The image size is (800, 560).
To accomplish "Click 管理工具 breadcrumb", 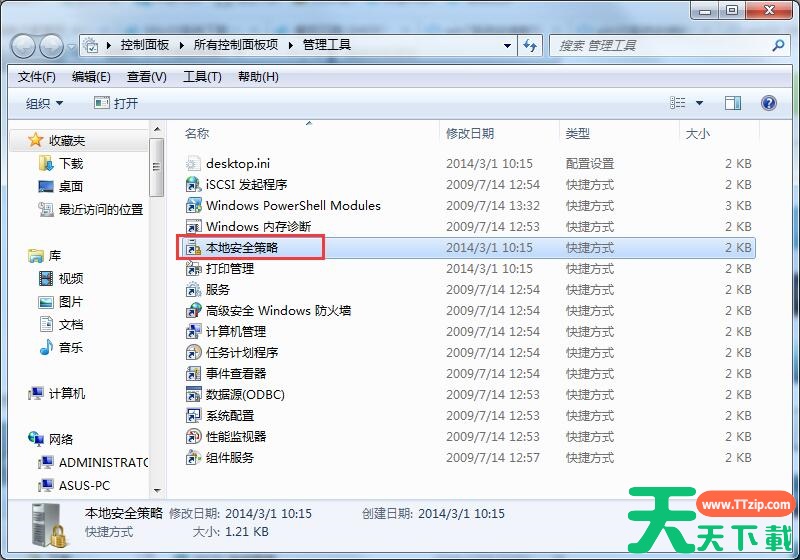I will pyautogui.click(x=327, y=45).
